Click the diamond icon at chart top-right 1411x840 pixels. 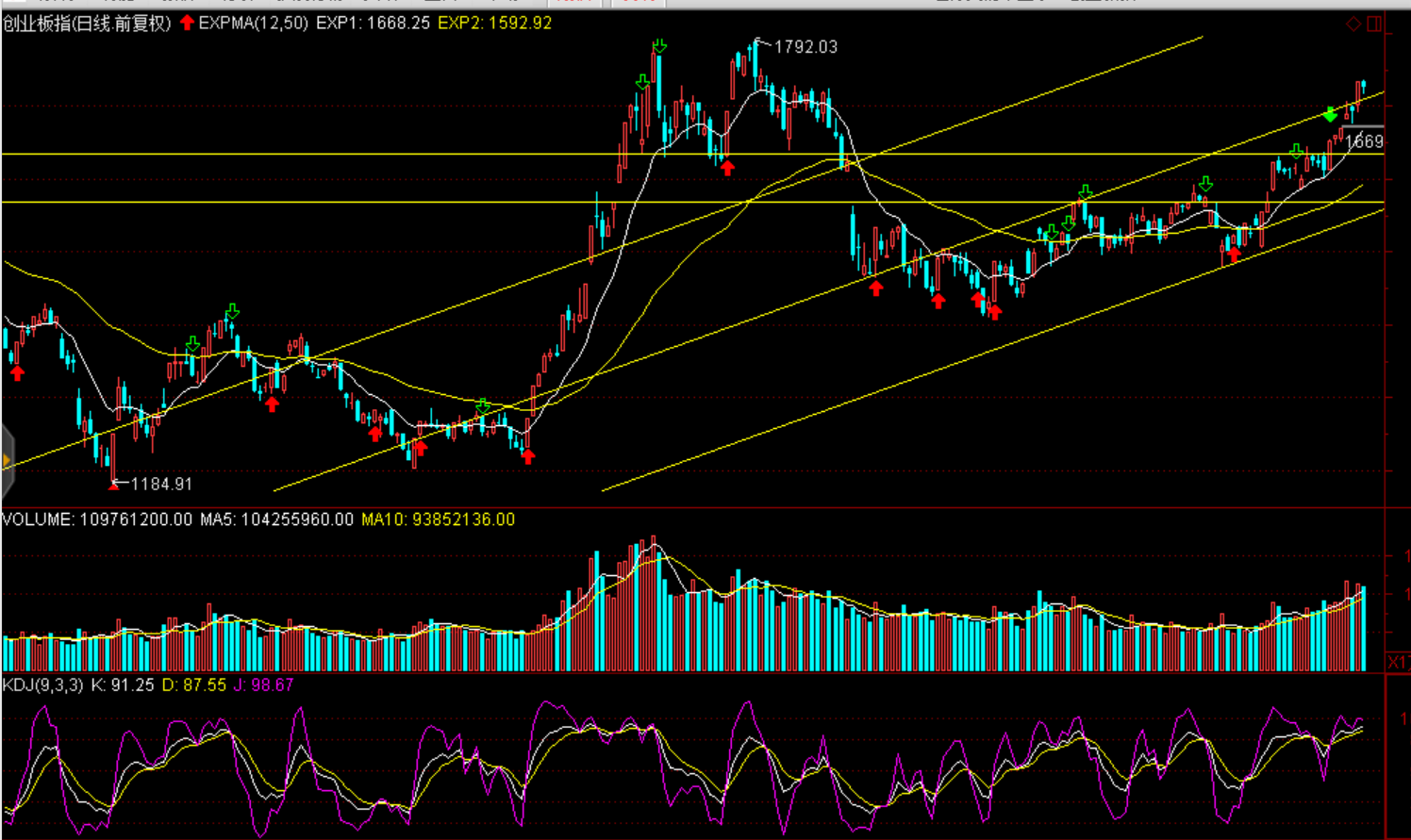point(1353,24)
